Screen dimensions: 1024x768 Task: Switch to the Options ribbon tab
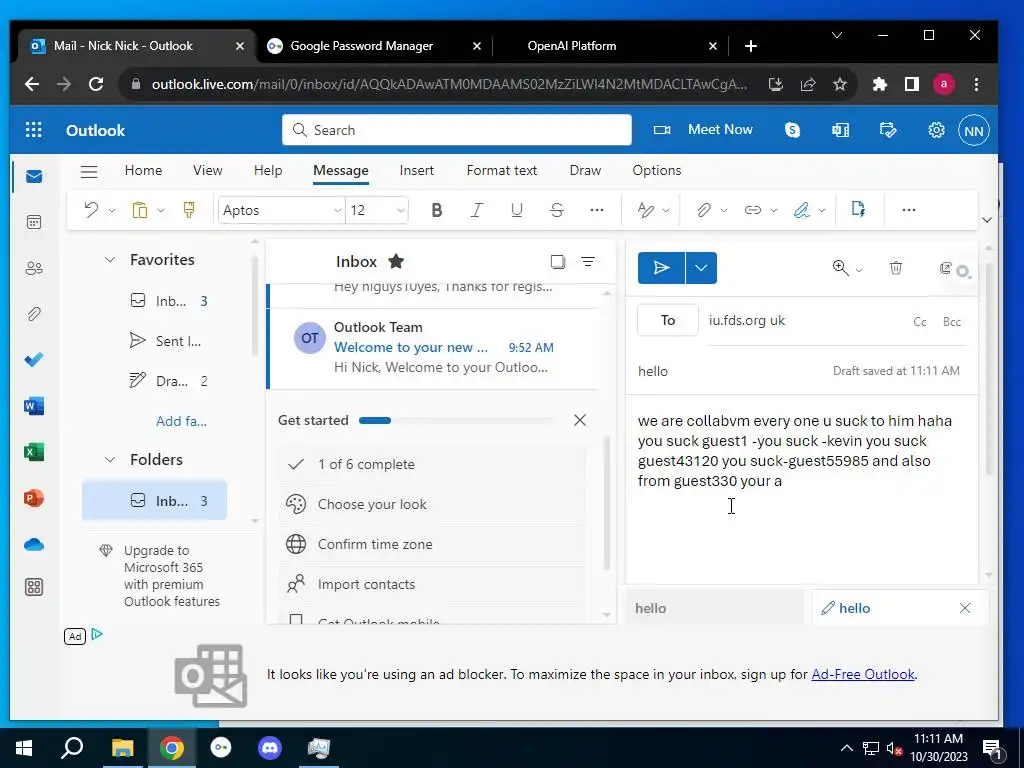656,170
